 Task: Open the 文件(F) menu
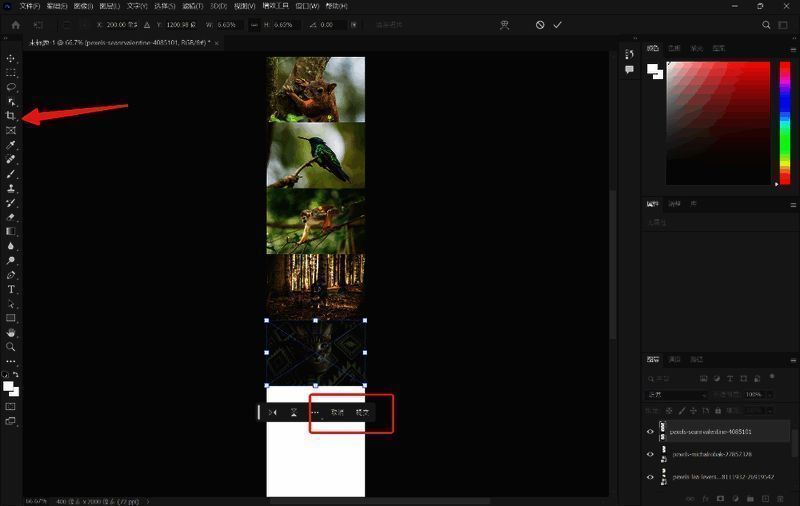pos(30,6)
